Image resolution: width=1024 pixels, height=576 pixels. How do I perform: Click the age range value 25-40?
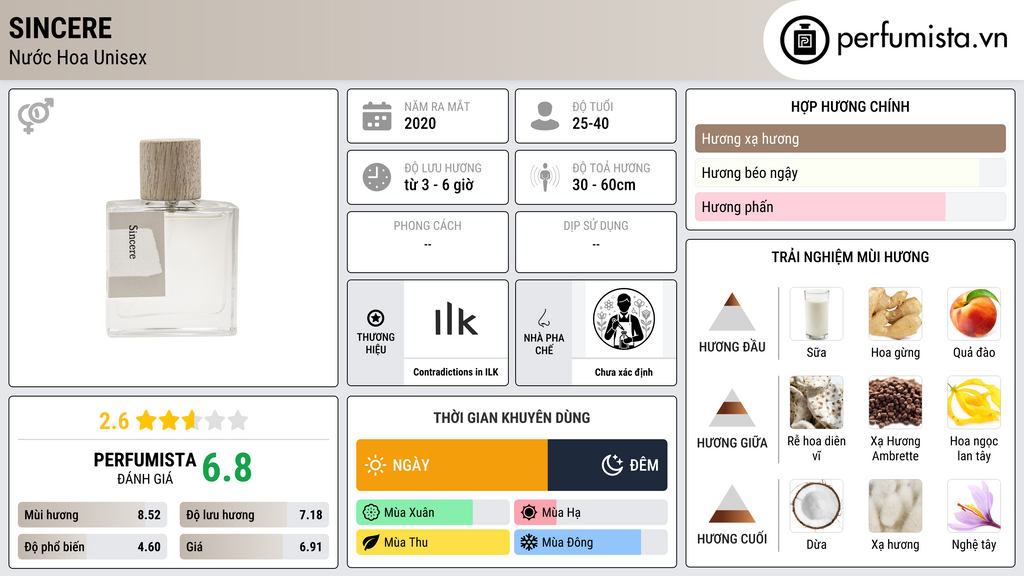[x=590, y=123]
